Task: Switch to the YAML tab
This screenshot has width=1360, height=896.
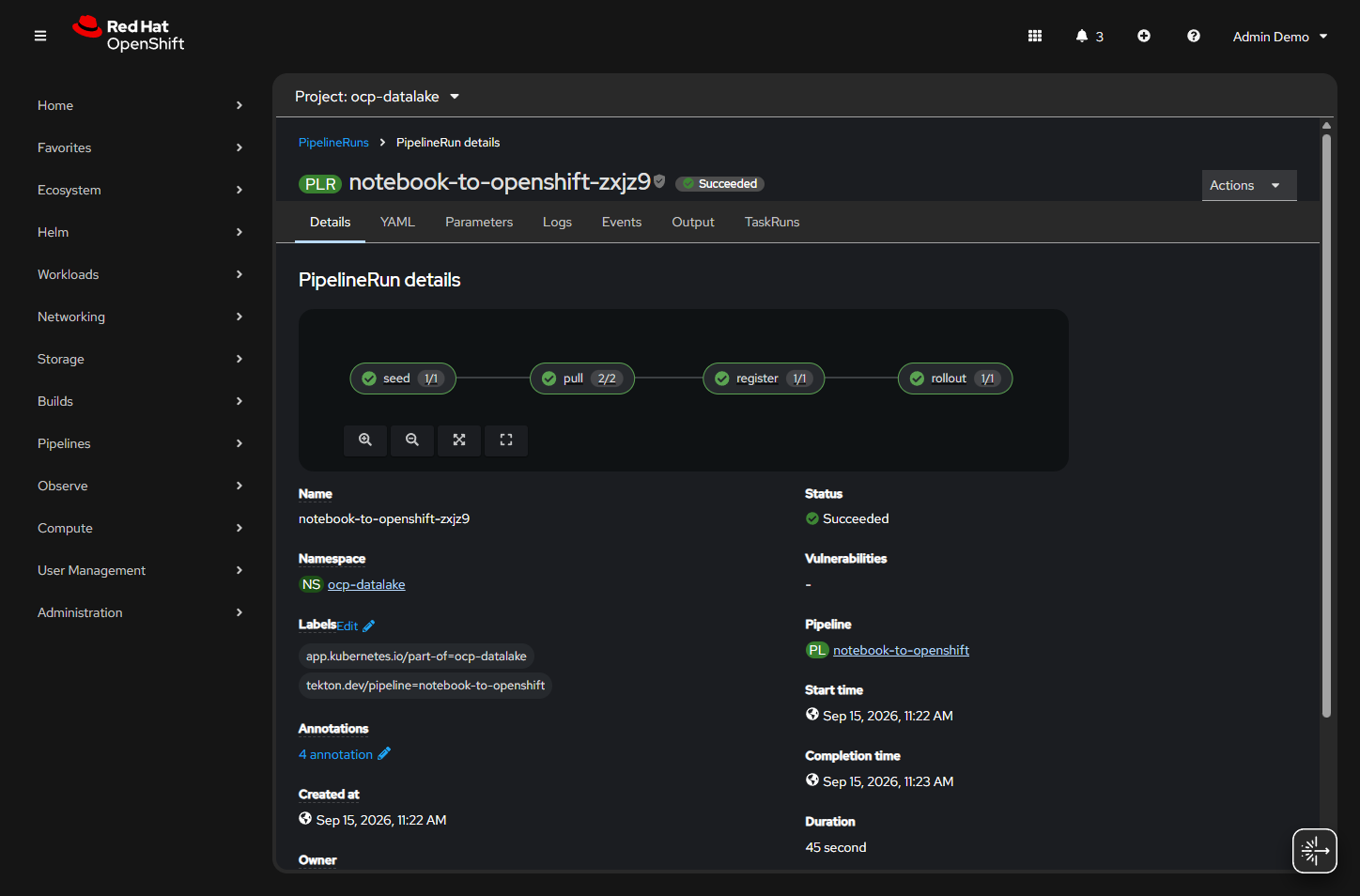Action: (397, 222)
